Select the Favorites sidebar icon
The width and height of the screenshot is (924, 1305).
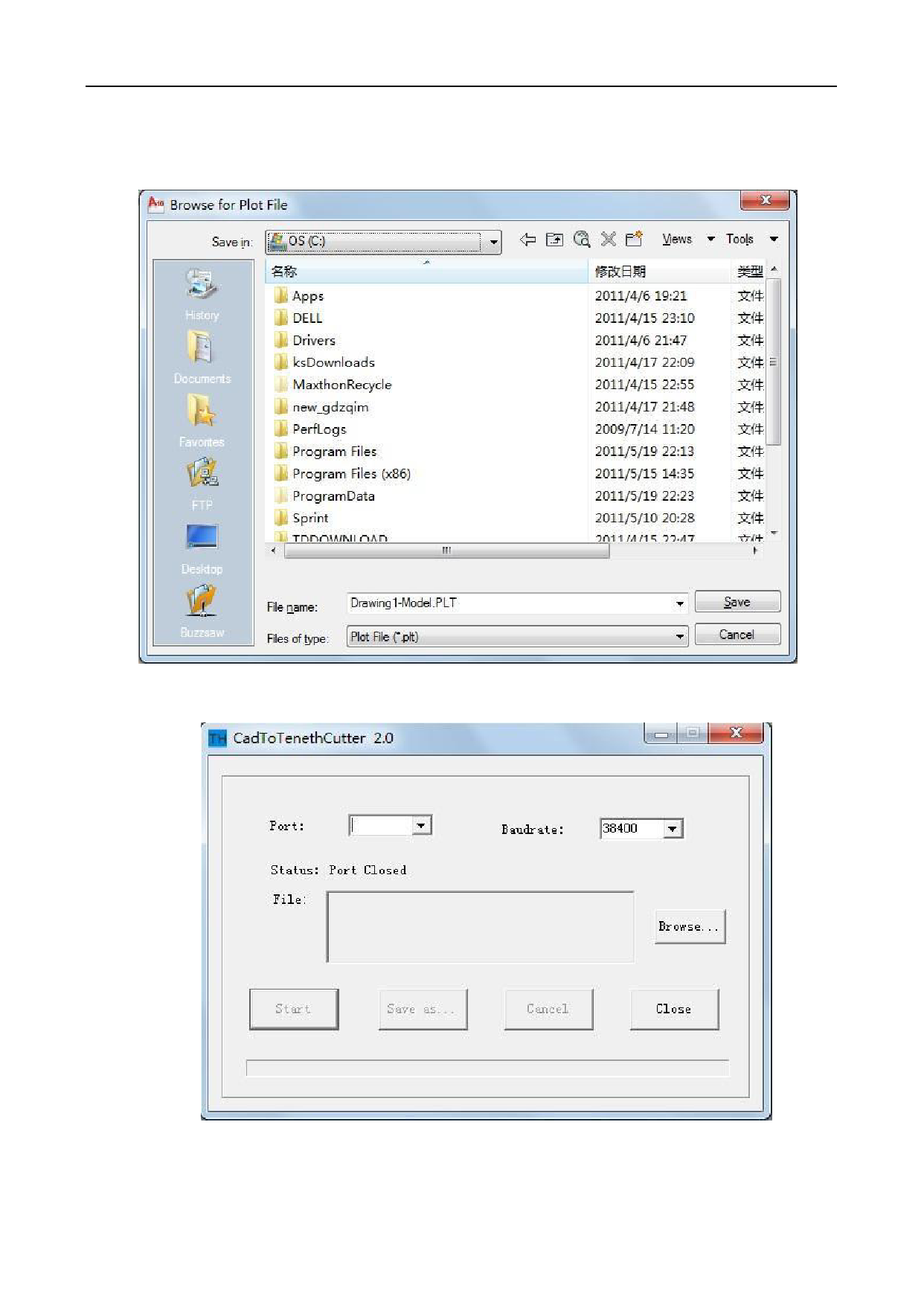click(x=202, y=419)
